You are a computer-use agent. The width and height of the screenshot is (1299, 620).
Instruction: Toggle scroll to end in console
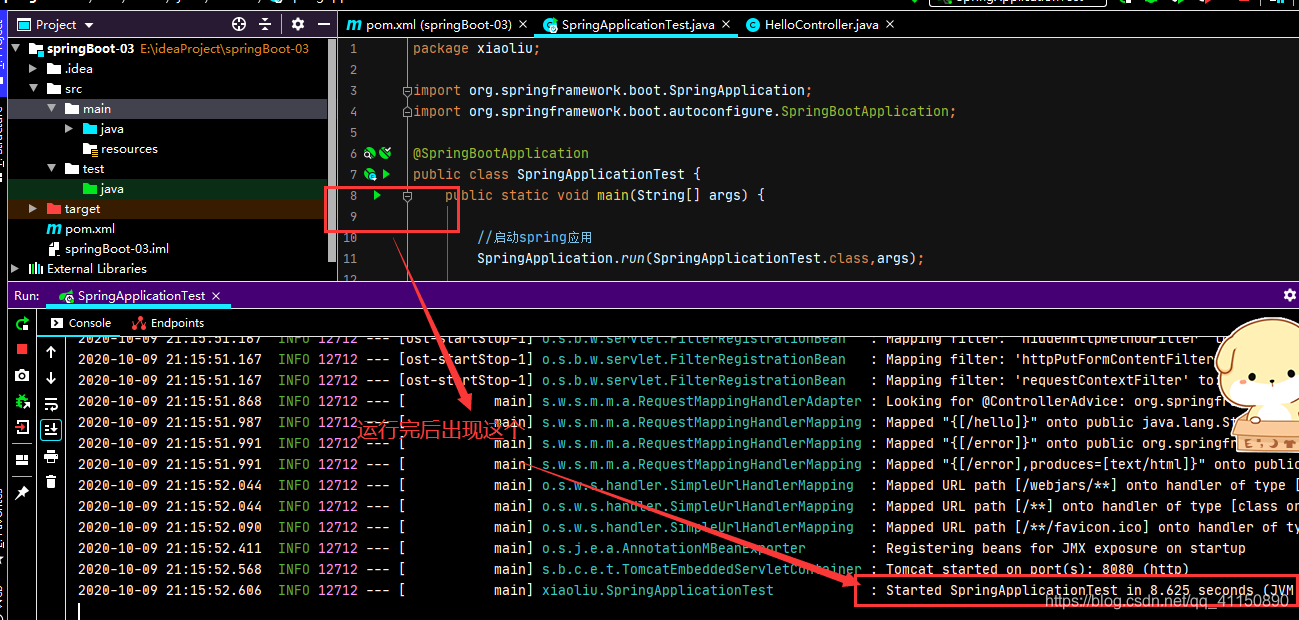(52, 430)
